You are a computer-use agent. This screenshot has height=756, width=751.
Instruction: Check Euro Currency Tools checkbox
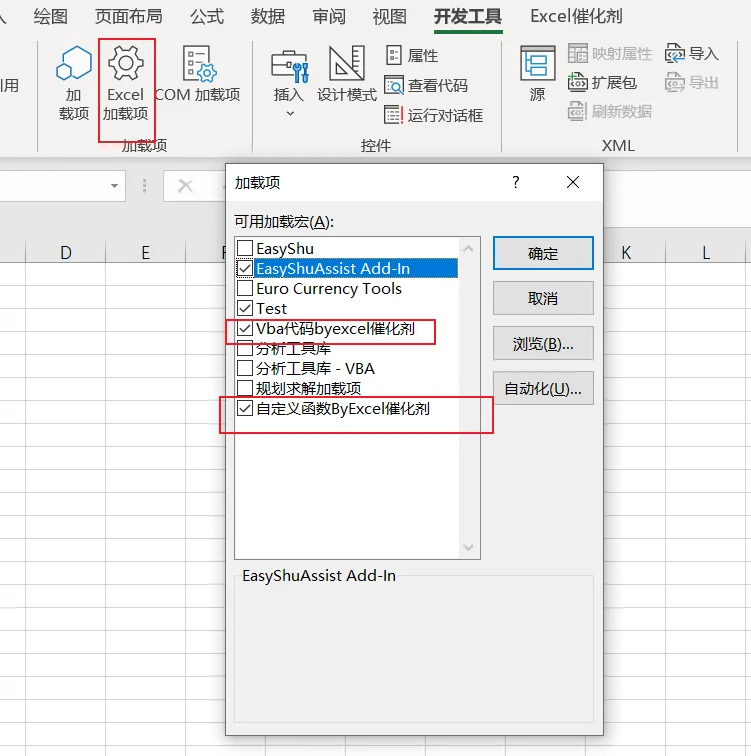[x=245, y=288]
